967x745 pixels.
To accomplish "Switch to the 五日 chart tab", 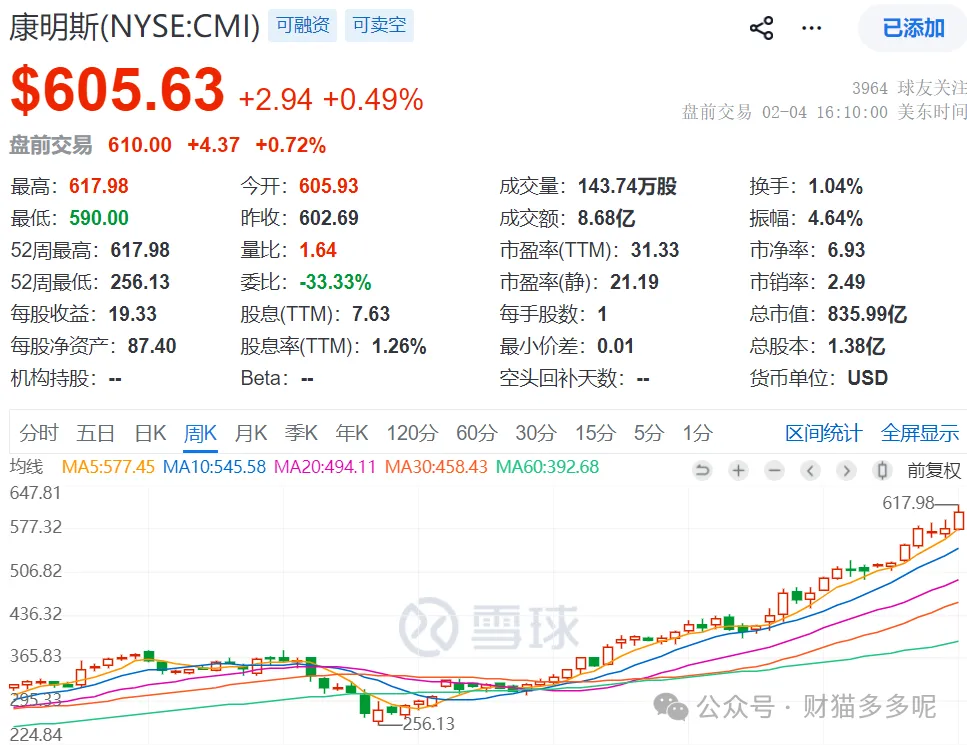I will click(x=95, y=433).
